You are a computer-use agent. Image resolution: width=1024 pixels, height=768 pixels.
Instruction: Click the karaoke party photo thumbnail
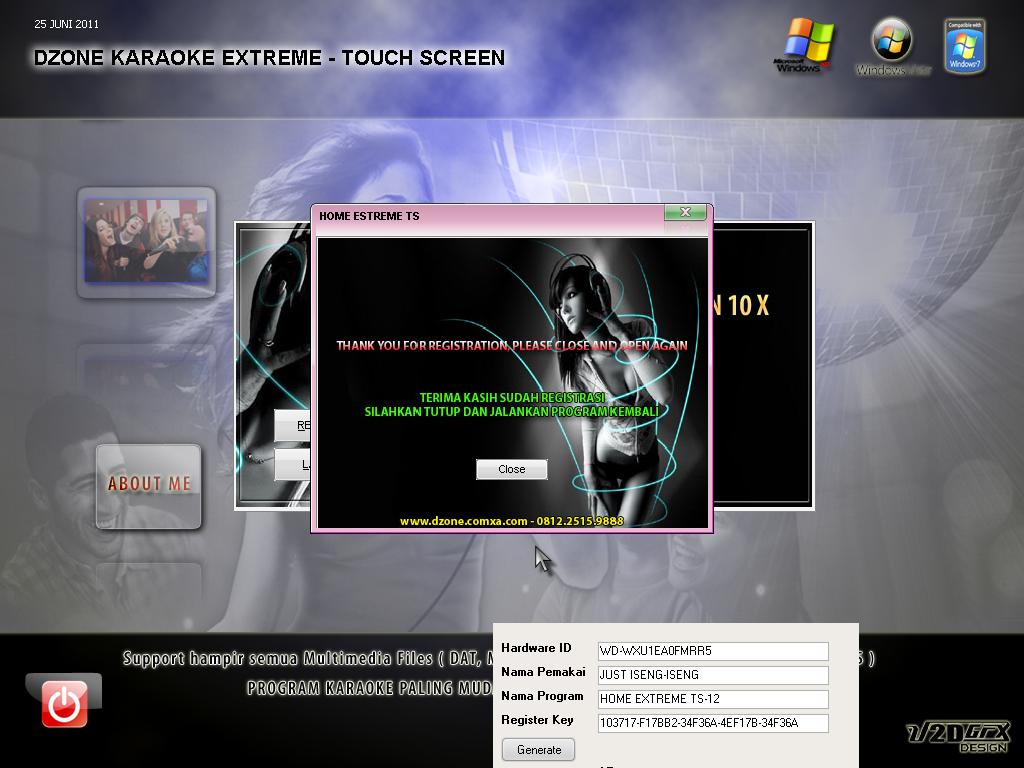click(x=147, y=241)
